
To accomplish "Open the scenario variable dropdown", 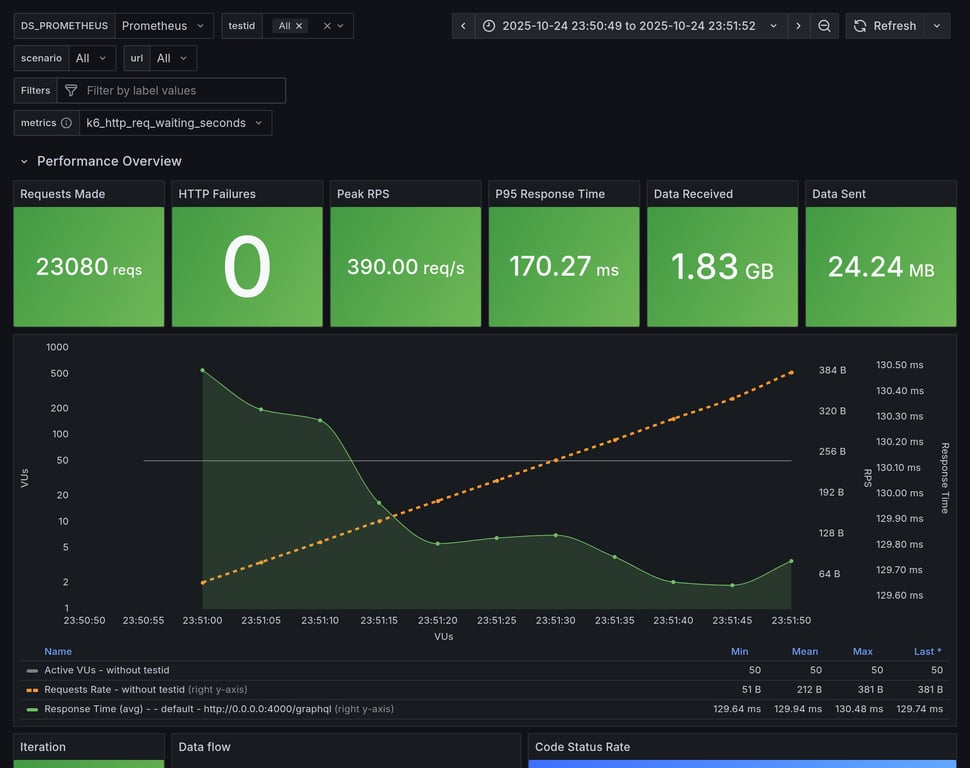I will point(92,58).
